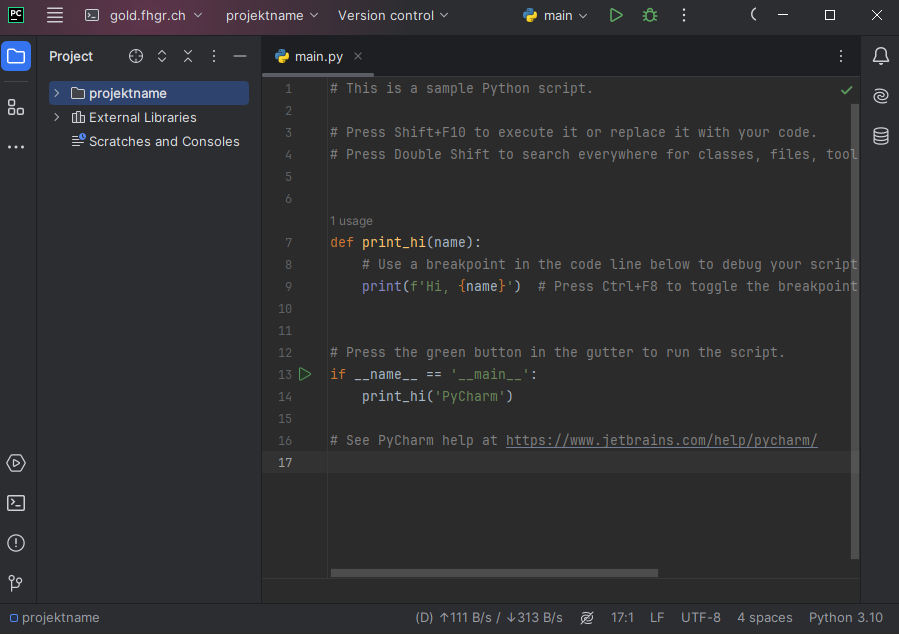Show the Notifications bell panel
The width and height of the screenshot is (899, 634).
pos(880,56)
